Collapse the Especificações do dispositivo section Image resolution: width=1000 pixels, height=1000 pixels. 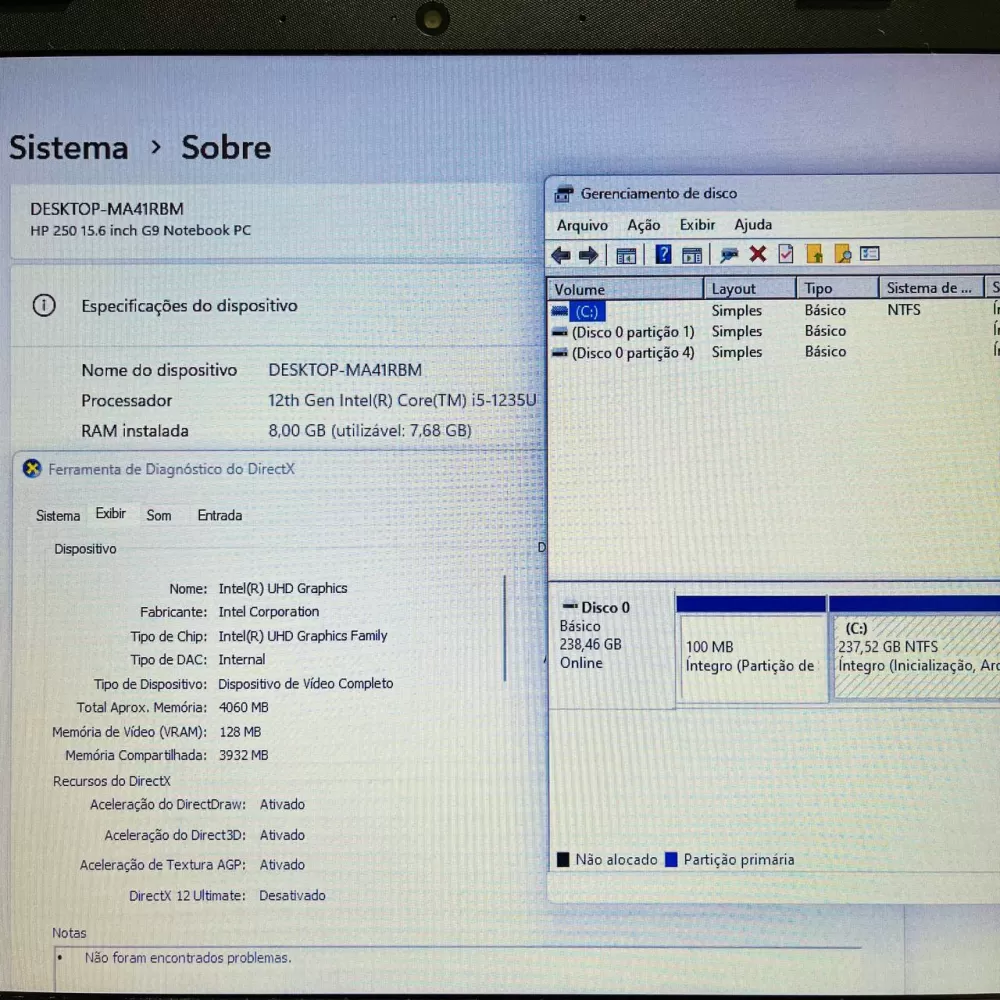[x=277, y=306]
